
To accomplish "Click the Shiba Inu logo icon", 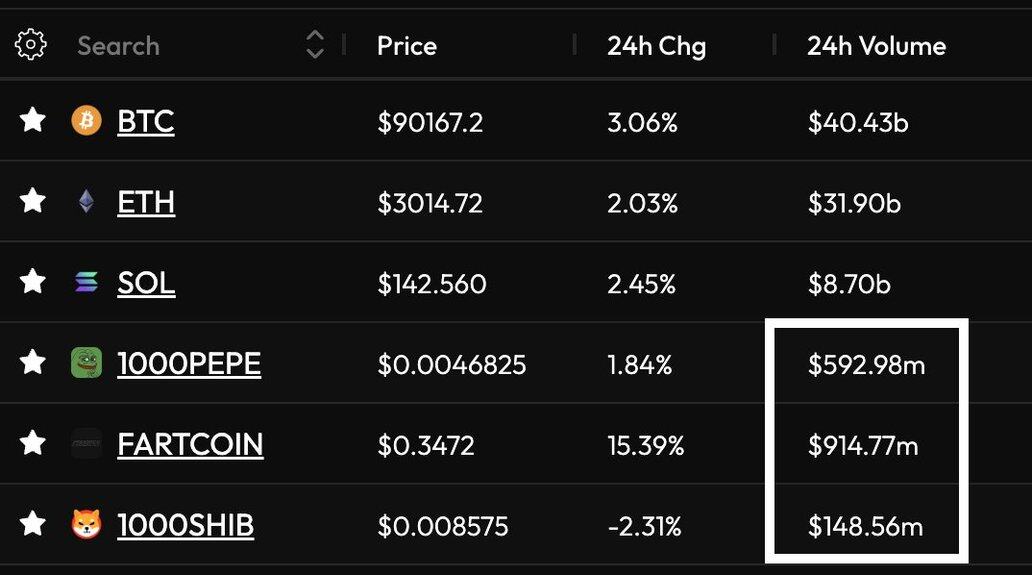I will [x=87, y=524].
